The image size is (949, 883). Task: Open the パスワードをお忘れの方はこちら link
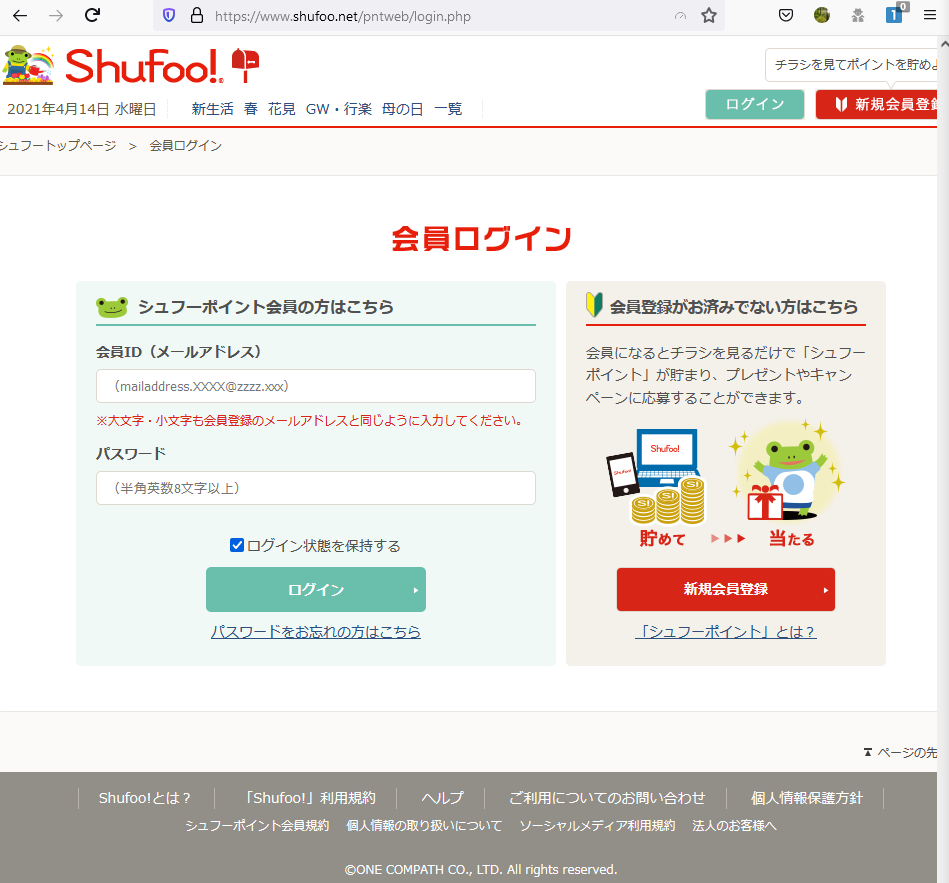click(x=315, y=631)
